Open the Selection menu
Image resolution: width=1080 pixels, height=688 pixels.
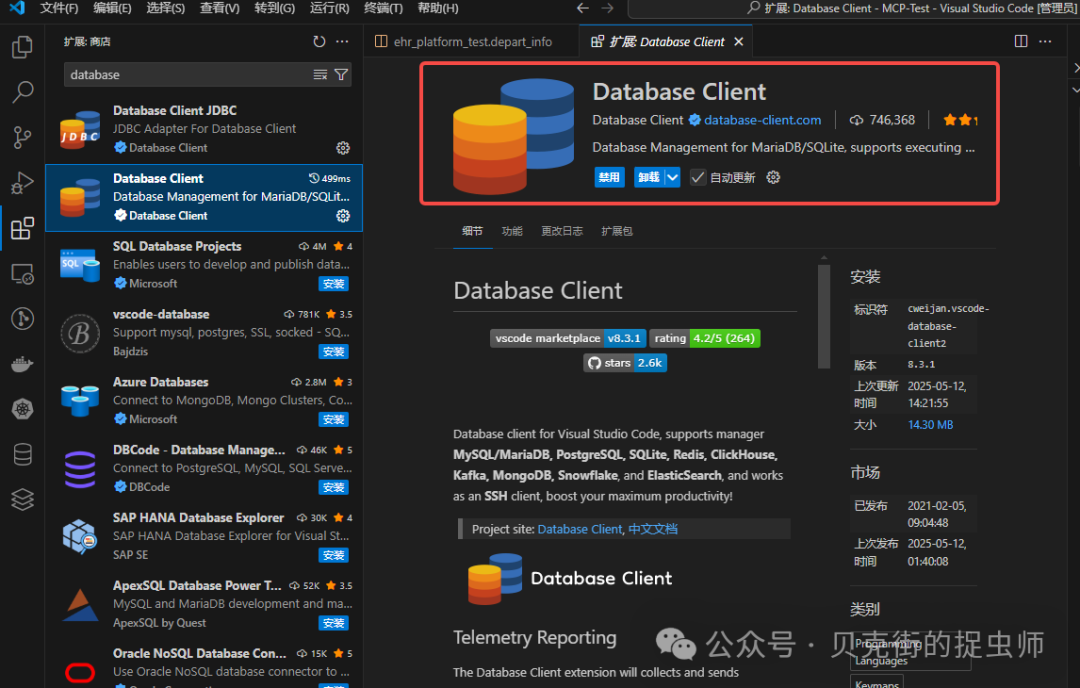[165, 8]
